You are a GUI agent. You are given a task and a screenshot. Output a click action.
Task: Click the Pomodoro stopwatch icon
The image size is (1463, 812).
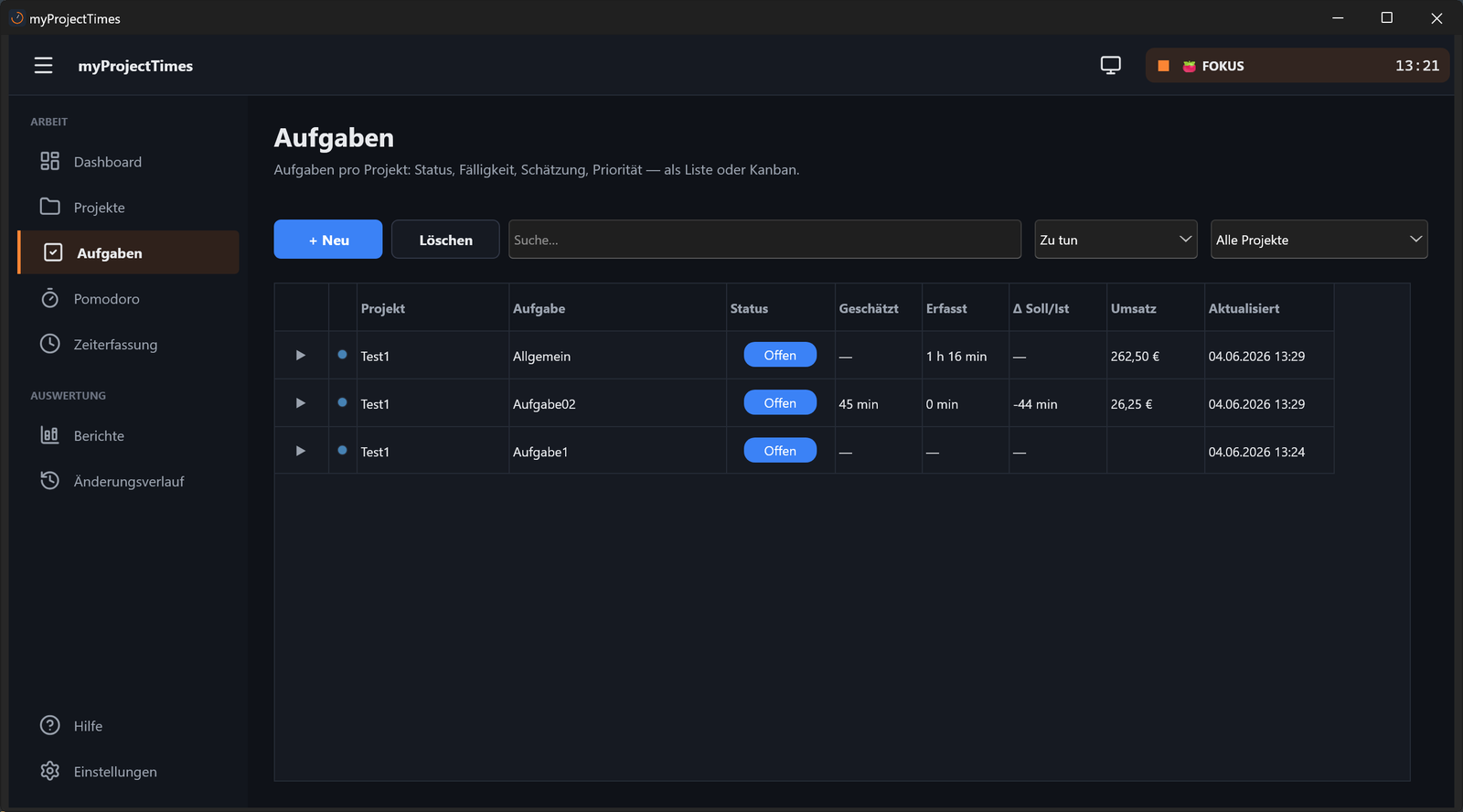click(x=49, y=298)
